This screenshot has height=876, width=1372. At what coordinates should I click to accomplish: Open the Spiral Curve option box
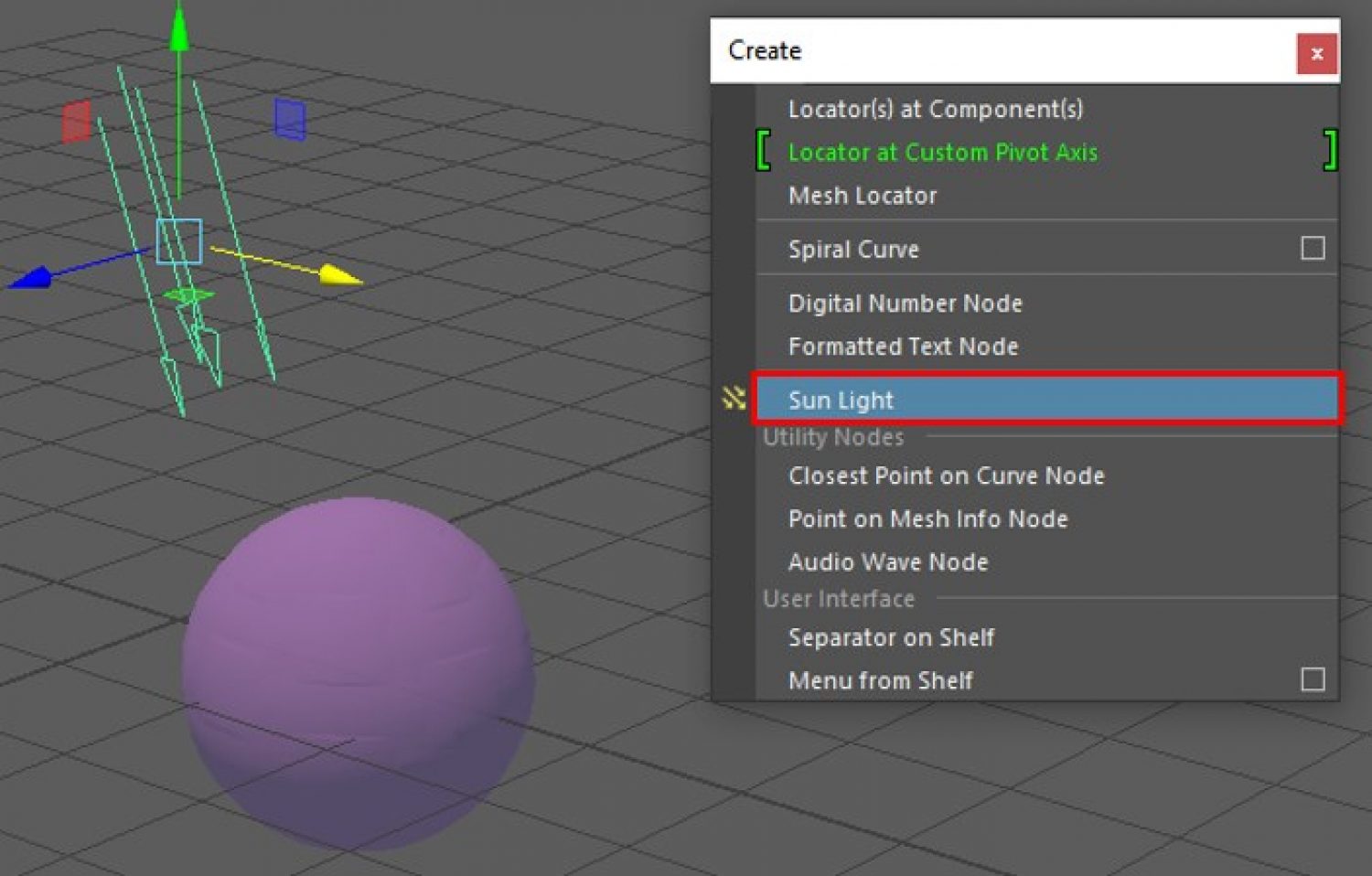point(1313,249)
